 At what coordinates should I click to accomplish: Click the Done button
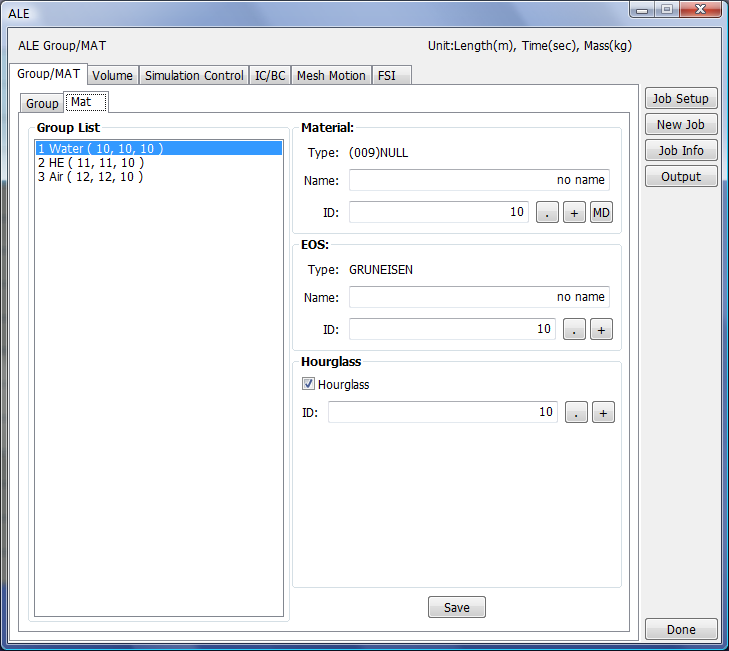coord(681,629)
